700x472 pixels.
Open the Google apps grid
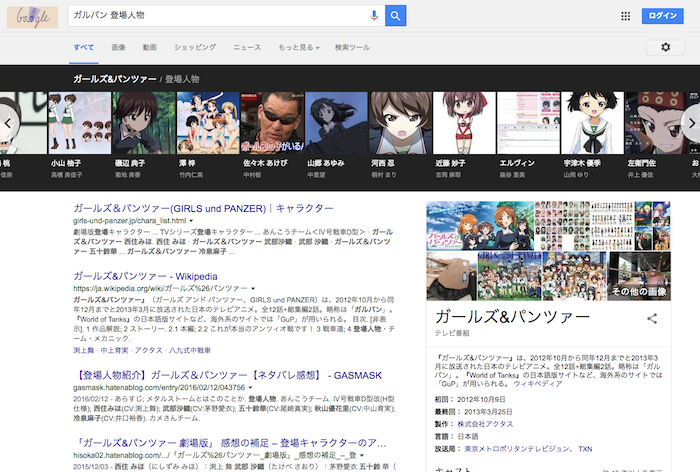pos(626,16)
